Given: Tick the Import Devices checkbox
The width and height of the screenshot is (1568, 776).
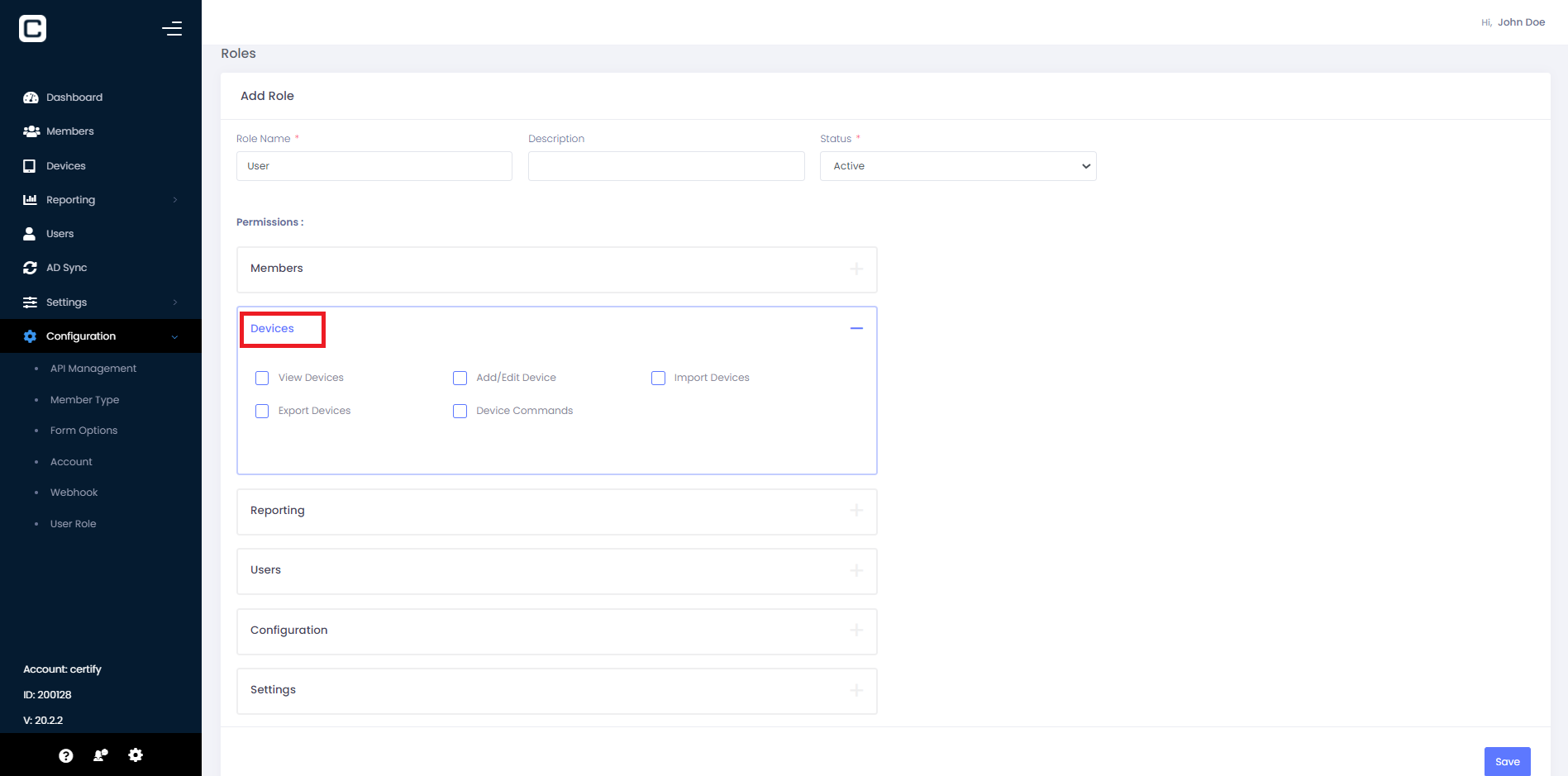Looking at the screenshot, I should coord(659,378).
